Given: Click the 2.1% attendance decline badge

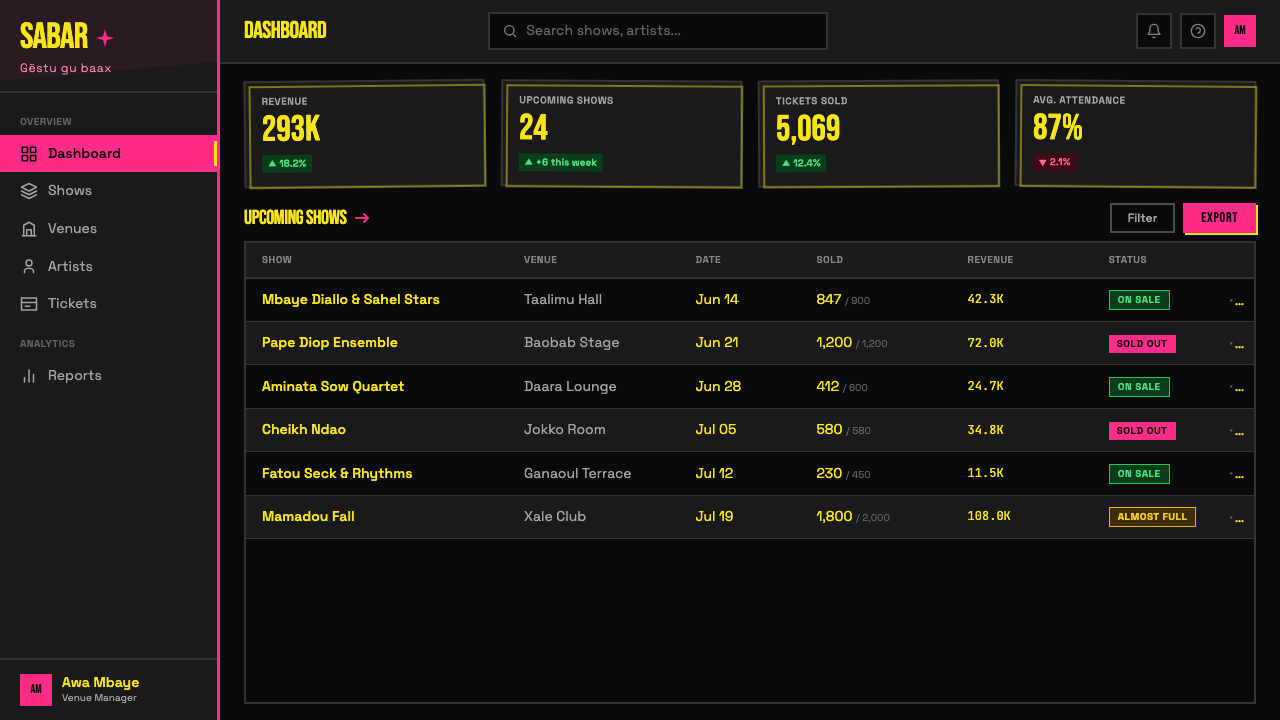Looking at the screenshot, I should click(x=1054, y=162).
